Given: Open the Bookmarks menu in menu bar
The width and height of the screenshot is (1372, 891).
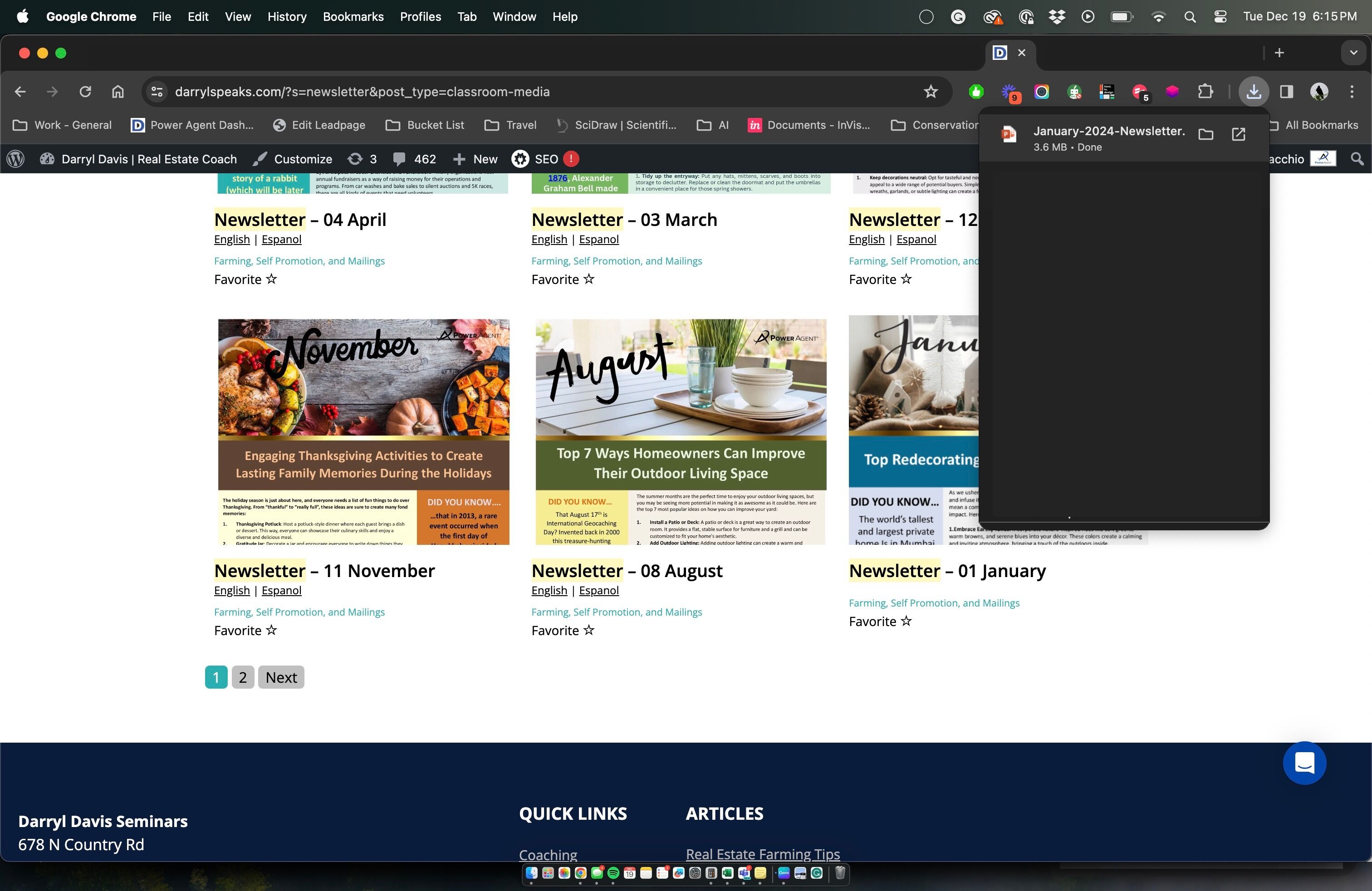Looking at the screenshot, I should [x=353, y=17].
